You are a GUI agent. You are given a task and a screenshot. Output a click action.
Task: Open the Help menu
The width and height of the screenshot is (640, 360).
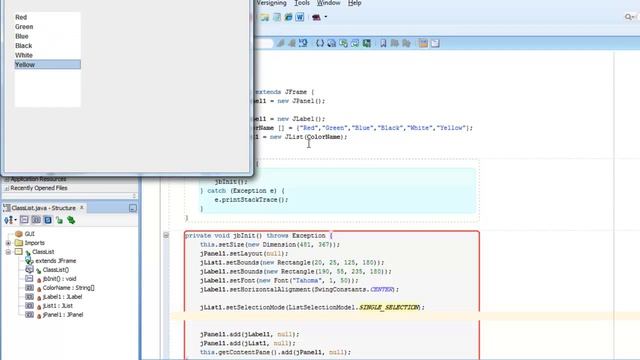(x=355, y=3)
